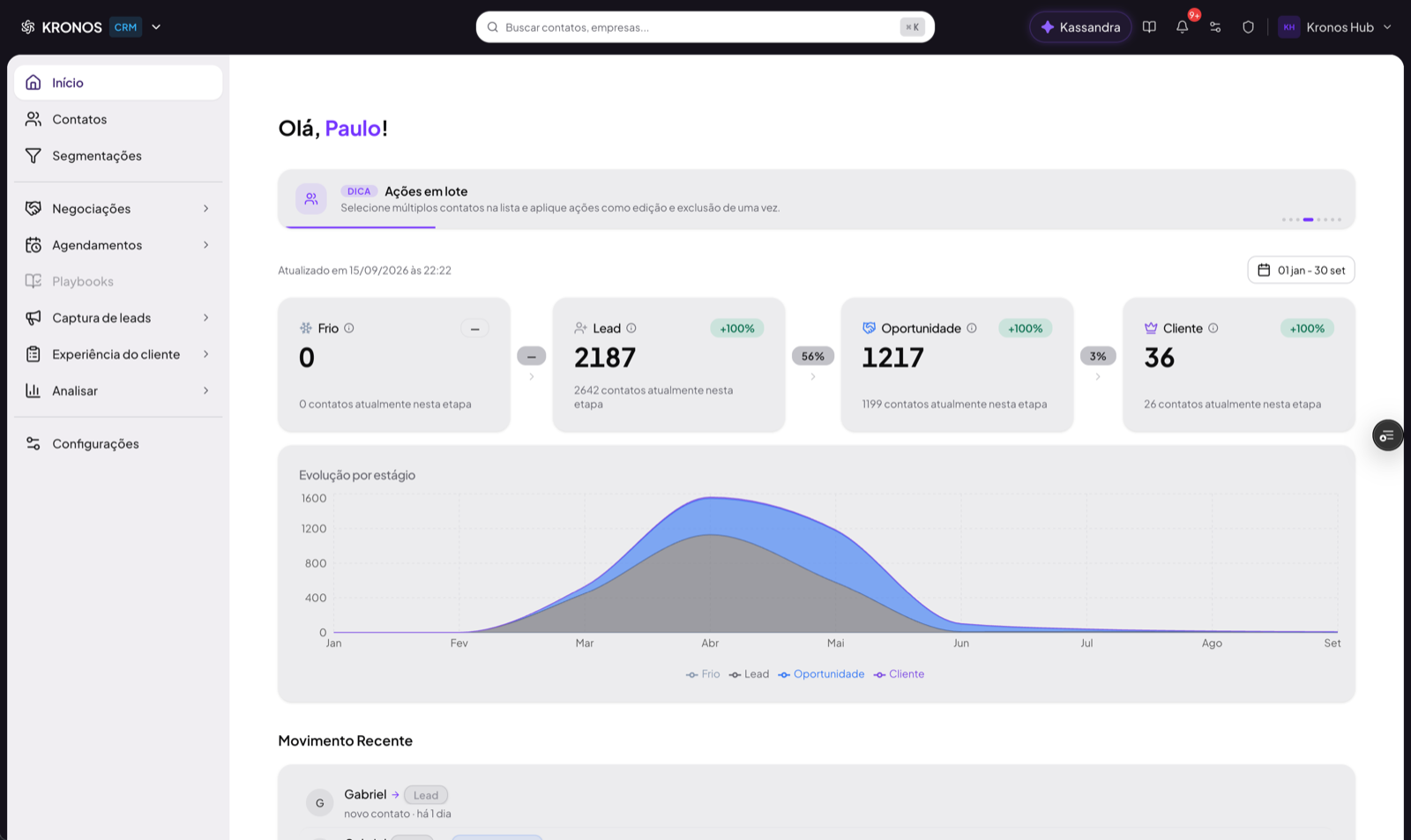Click the shield icon in top bar
The height and width of the screenshot is (840, 1411).
click(x=1248, y=27)
